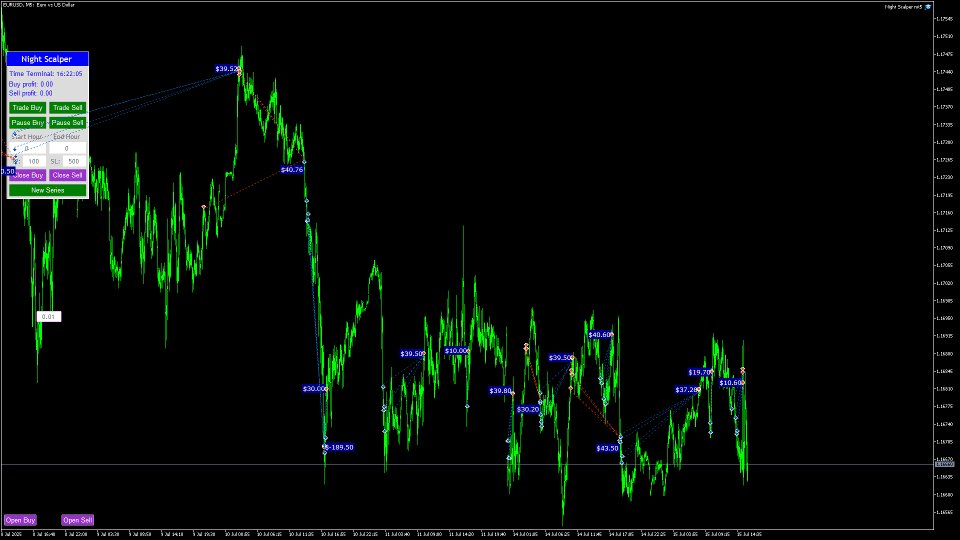Click the current price marker on price scale
The width and height of the screenshot is (960, 540).
[x=944, y=465]
